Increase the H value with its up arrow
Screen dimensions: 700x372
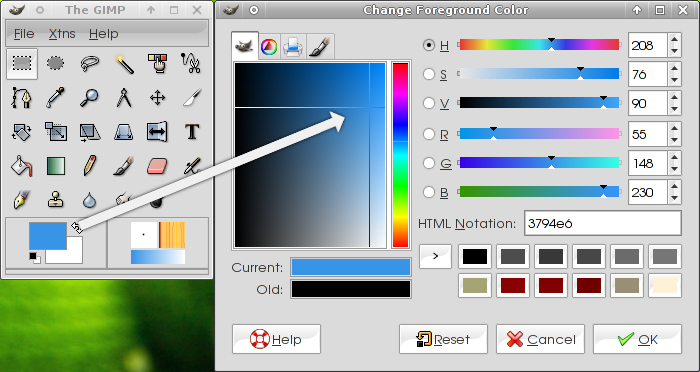tap(674, 39)
